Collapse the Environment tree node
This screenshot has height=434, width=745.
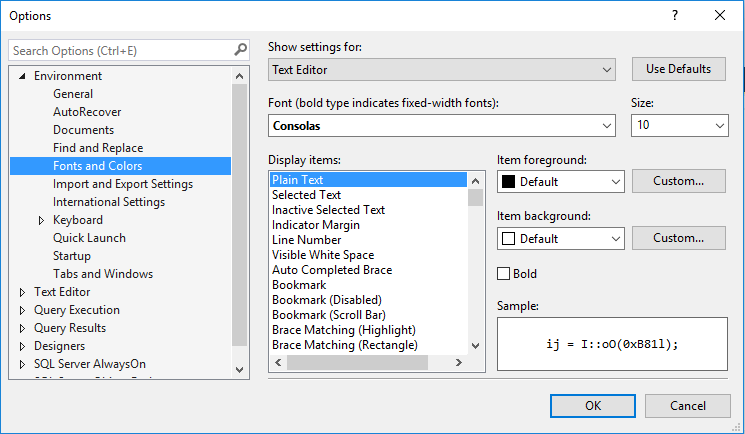(x=23, y=76)
